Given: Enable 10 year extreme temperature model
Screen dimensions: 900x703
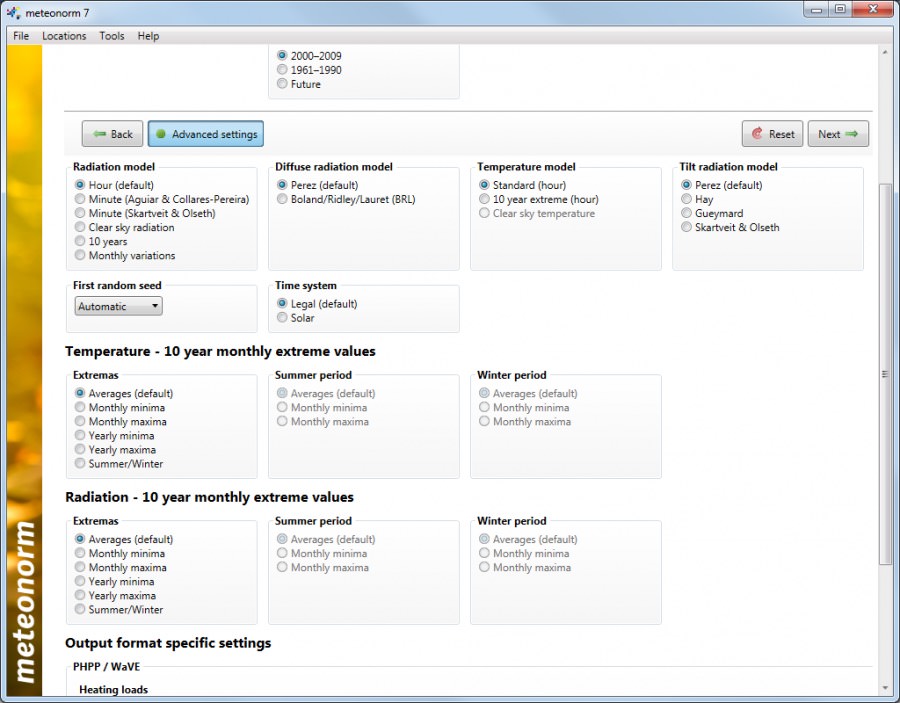Looking at the screenshot, I should point(484,199).
